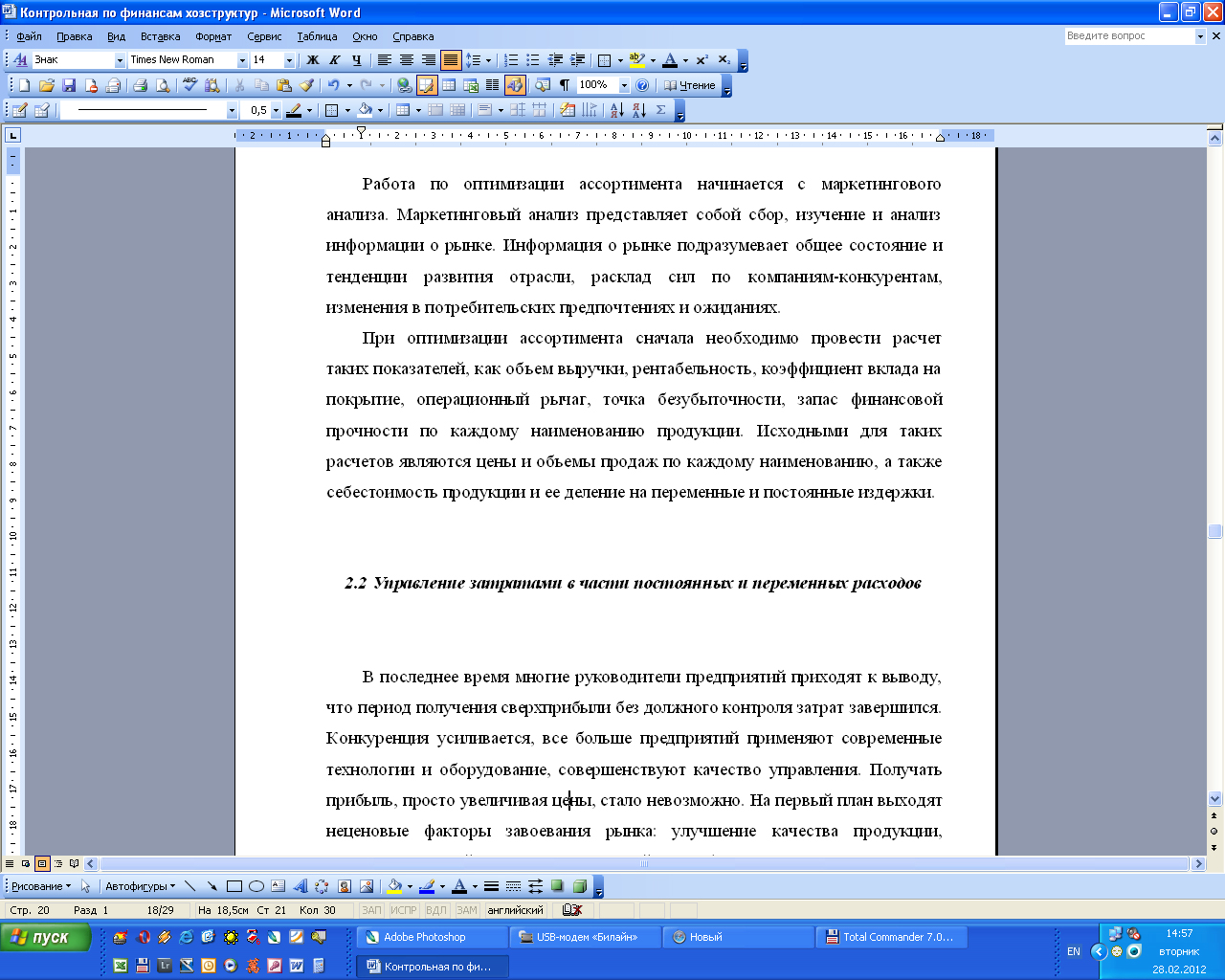The width and height of the screenshot is (1225, 980).
Task: Click Sort Ascending in the table toolbar
Action: coord(617,110)
